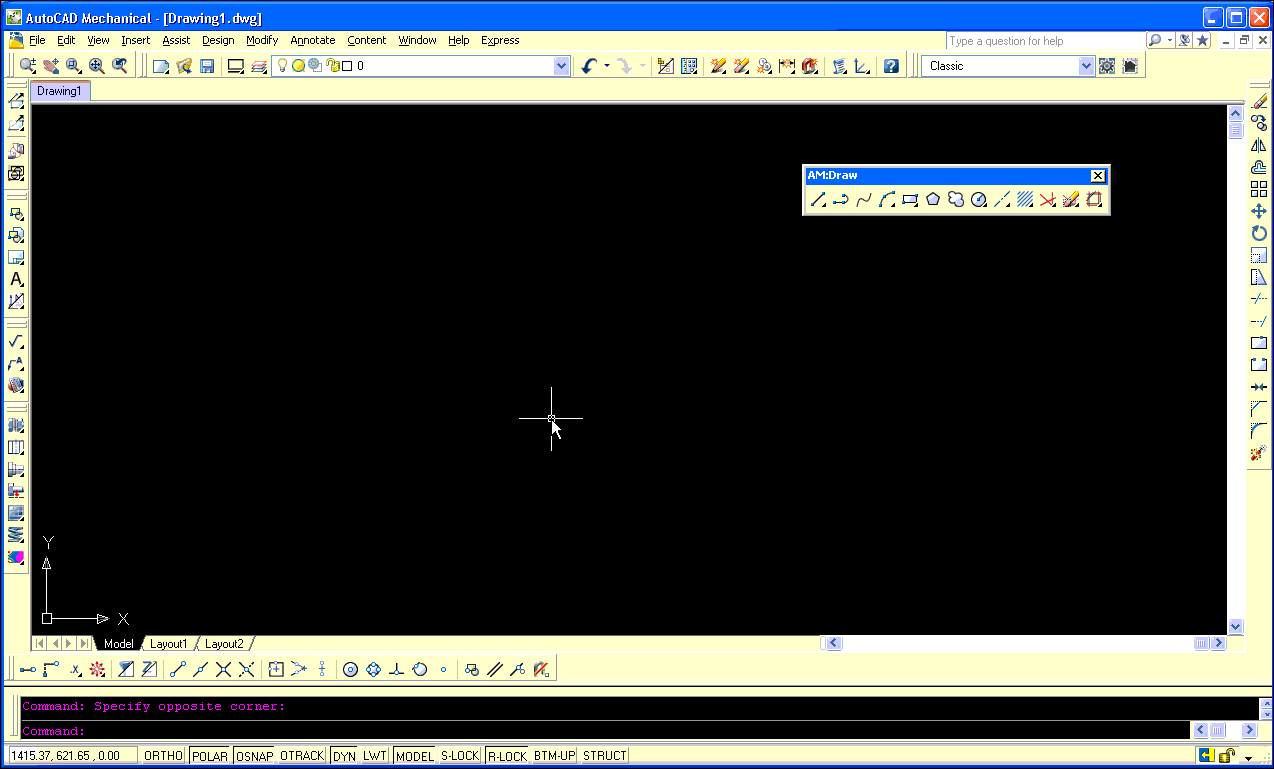Image resolution: width=1274 pixels, height=769 pixels.
Task: Close the AM:Draw floating toolbar
Action: tap(1097, 176)
